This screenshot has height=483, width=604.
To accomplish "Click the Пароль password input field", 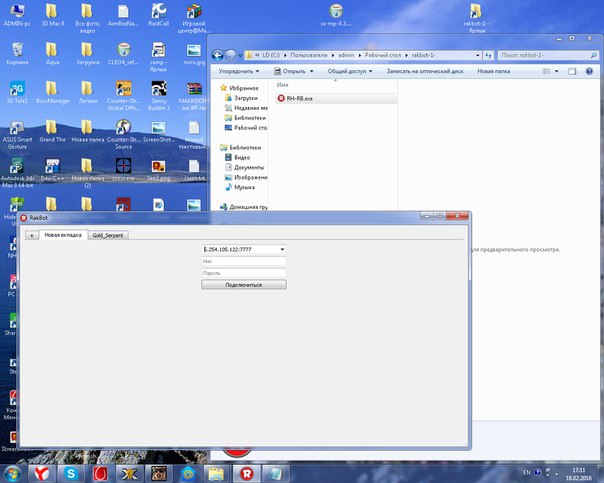I will pyautogui.click(x=244, y=273).
